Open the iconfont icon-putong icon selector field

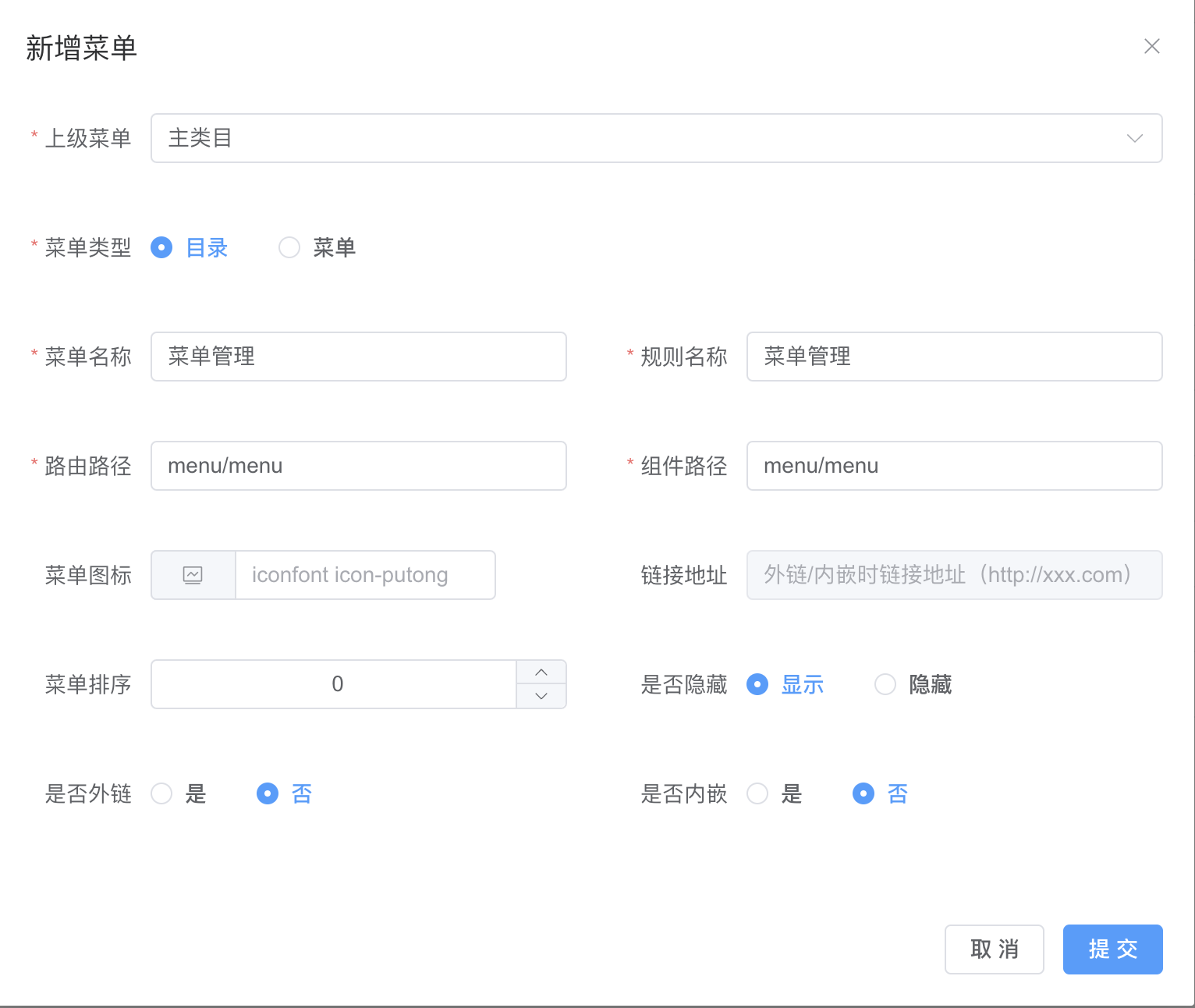click(365, 575)
